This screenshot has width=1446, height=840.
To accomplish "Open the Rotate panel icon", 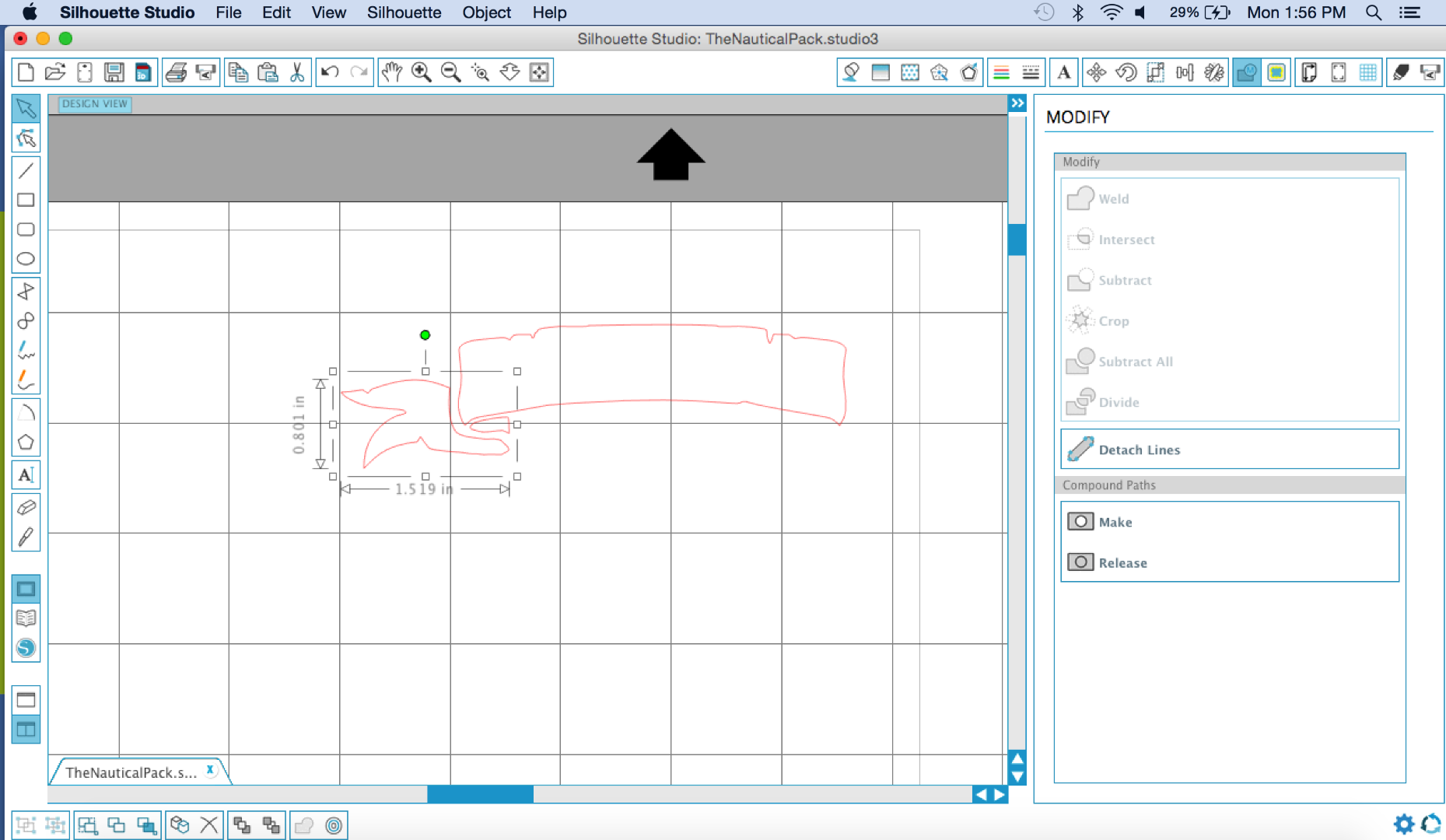I will pyautogui.click(x=1126, y=72).
